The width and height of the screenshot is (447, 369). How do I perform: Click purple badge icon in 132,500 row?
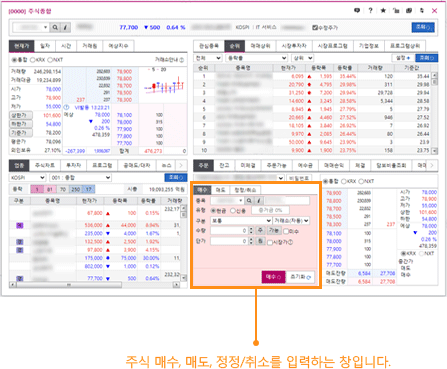(20, 242)
